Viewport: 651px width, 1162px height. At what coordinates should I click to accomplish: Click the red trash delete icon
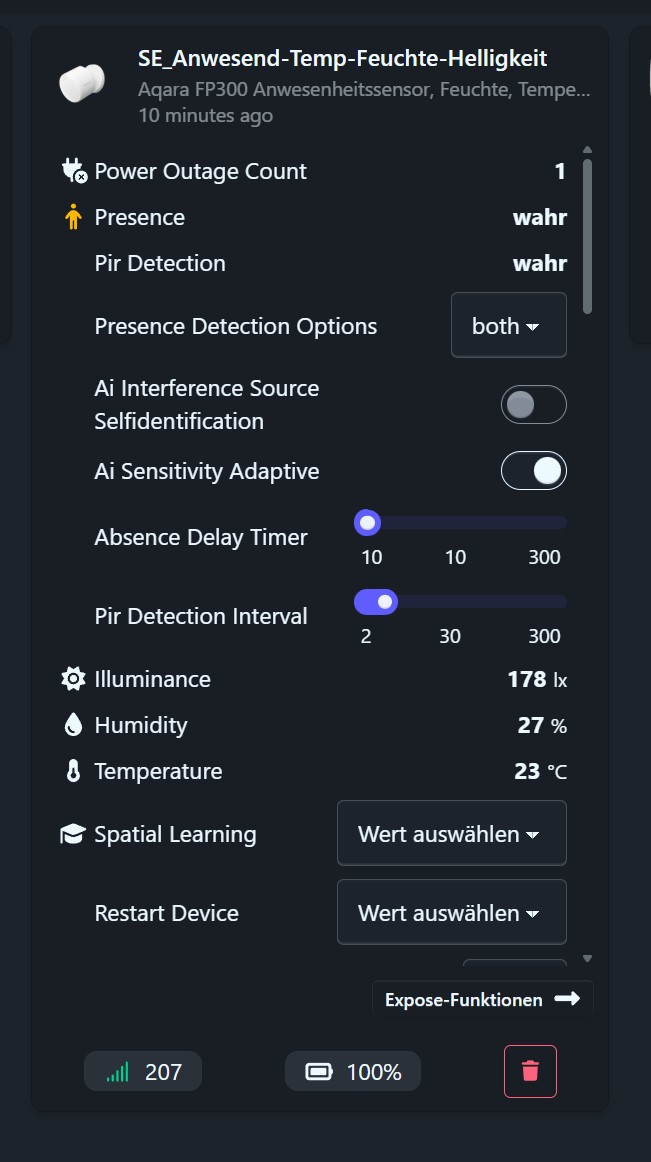(530, 1072)
